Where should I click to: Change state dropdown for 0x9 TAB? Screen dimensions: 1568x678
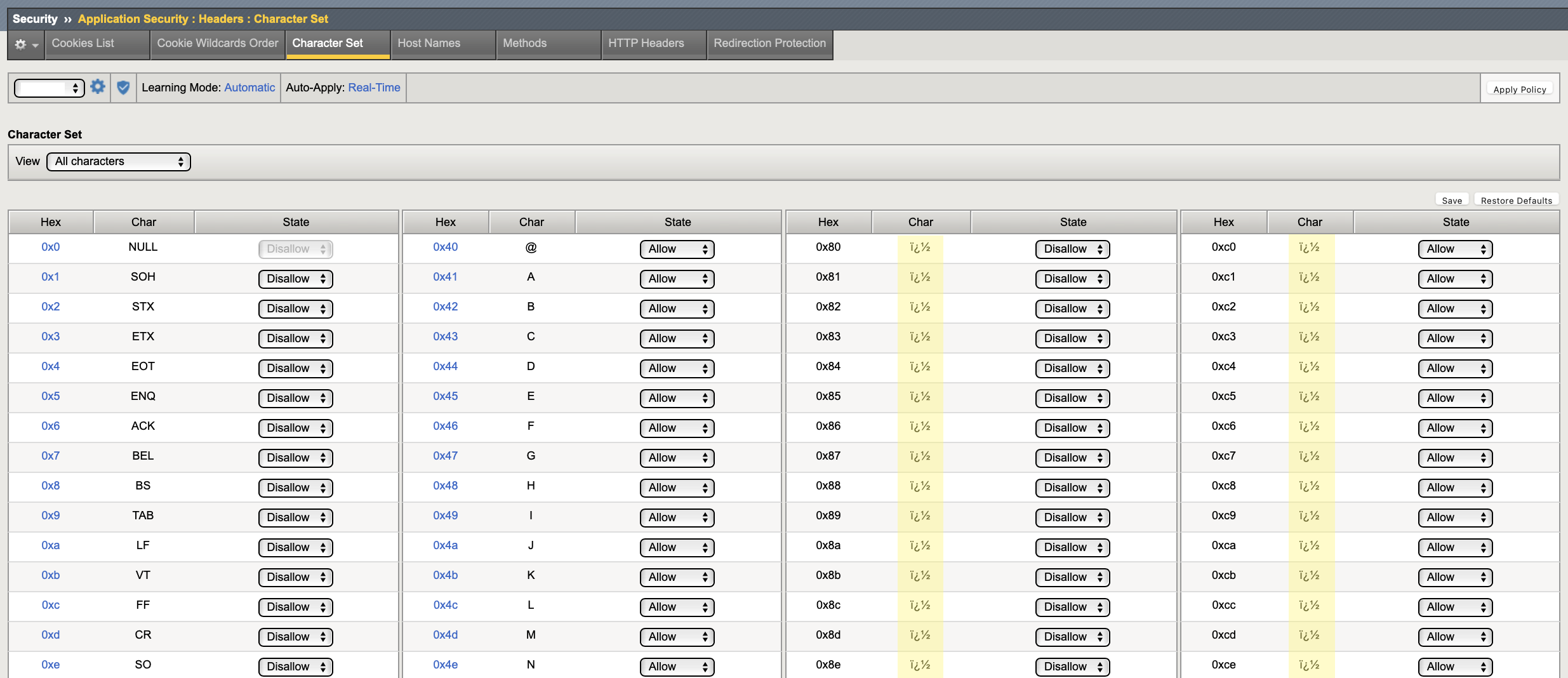296,517
